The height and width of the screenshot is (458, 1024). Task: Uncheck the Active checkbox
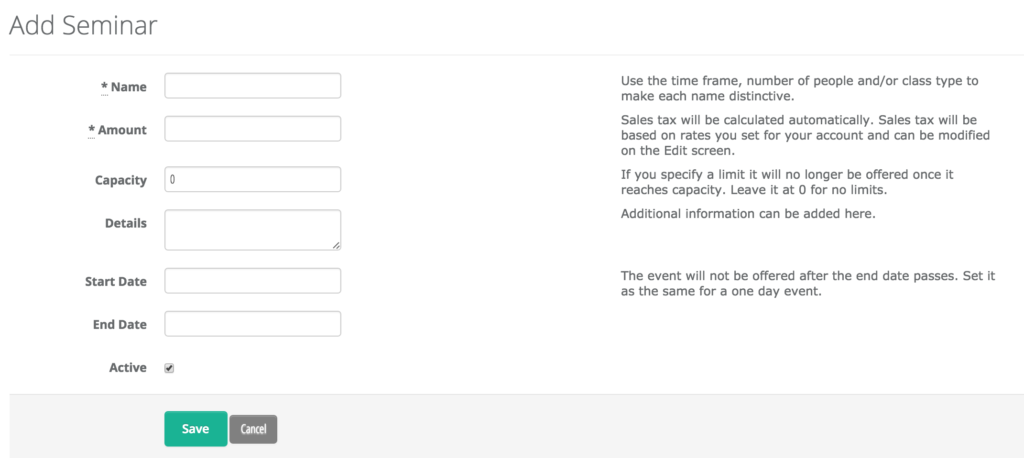[x=169, y=368]
